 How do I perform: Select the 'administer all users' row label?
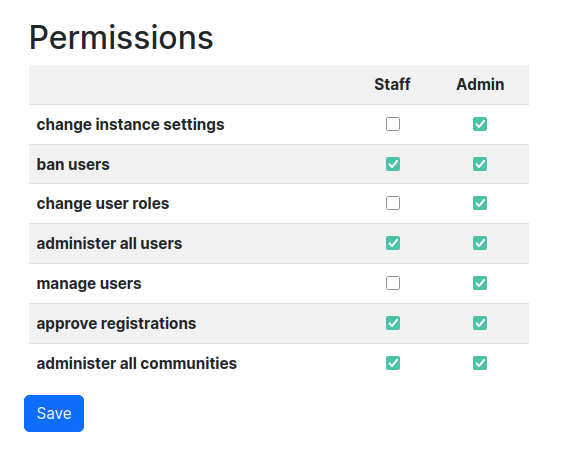pos(109,244)
